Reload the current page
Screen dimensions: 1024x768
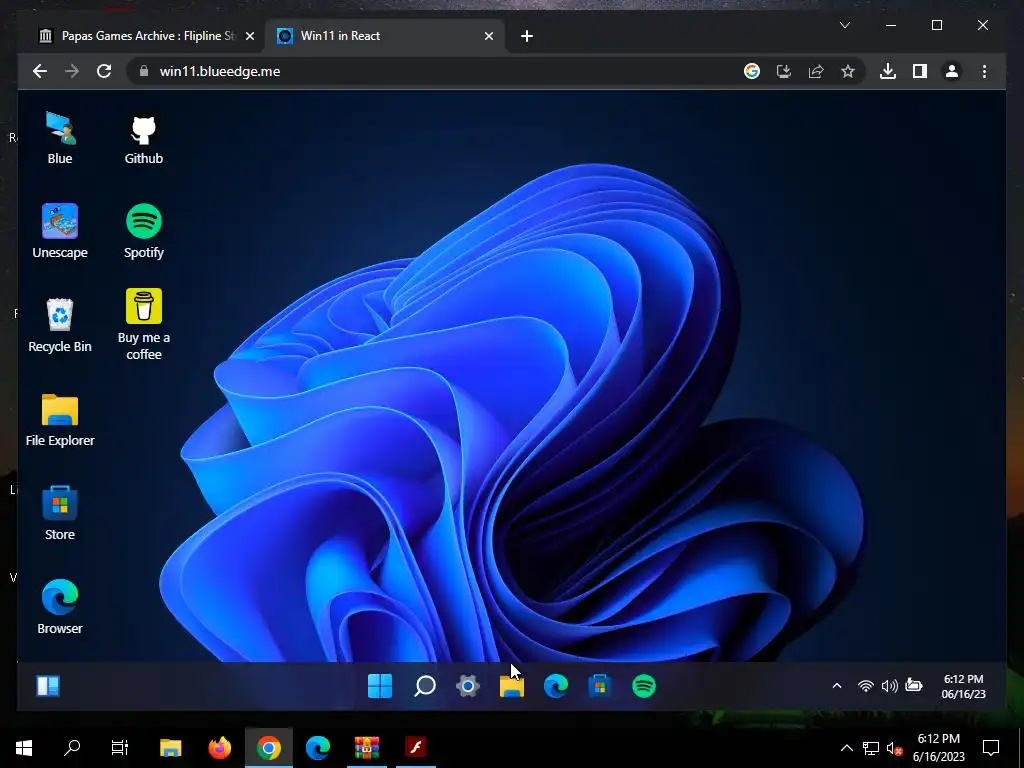[104, 71]
